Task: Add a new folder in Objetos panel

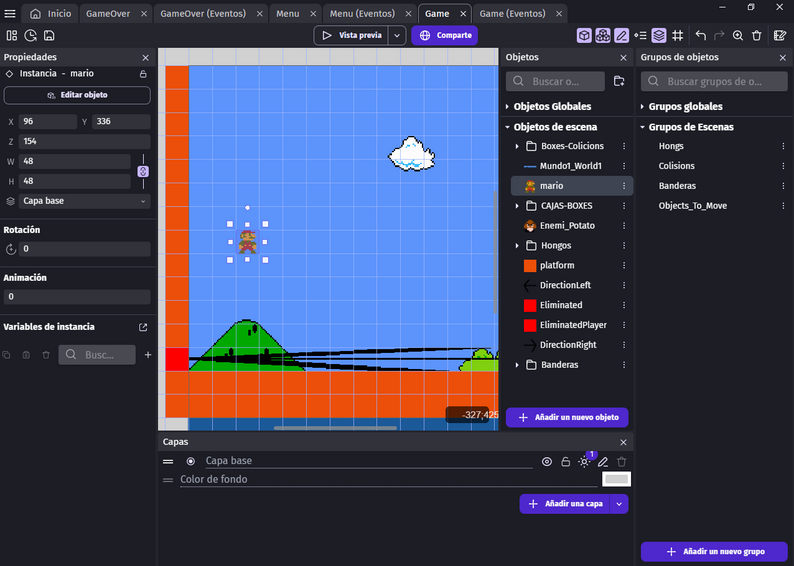Action: tap(619, 81)
